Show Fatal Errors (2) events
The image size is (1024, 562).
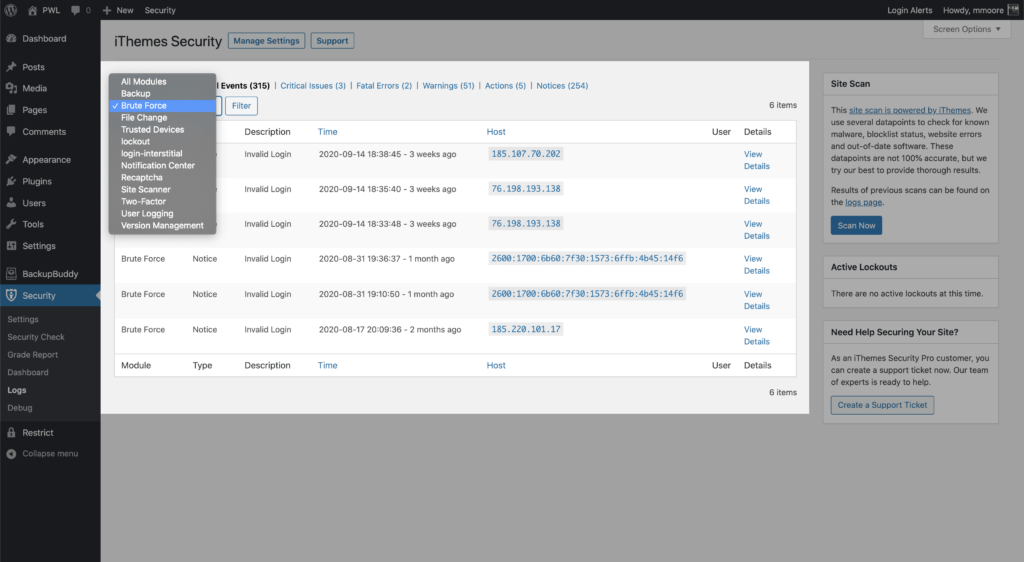click(x=384, y=86)
